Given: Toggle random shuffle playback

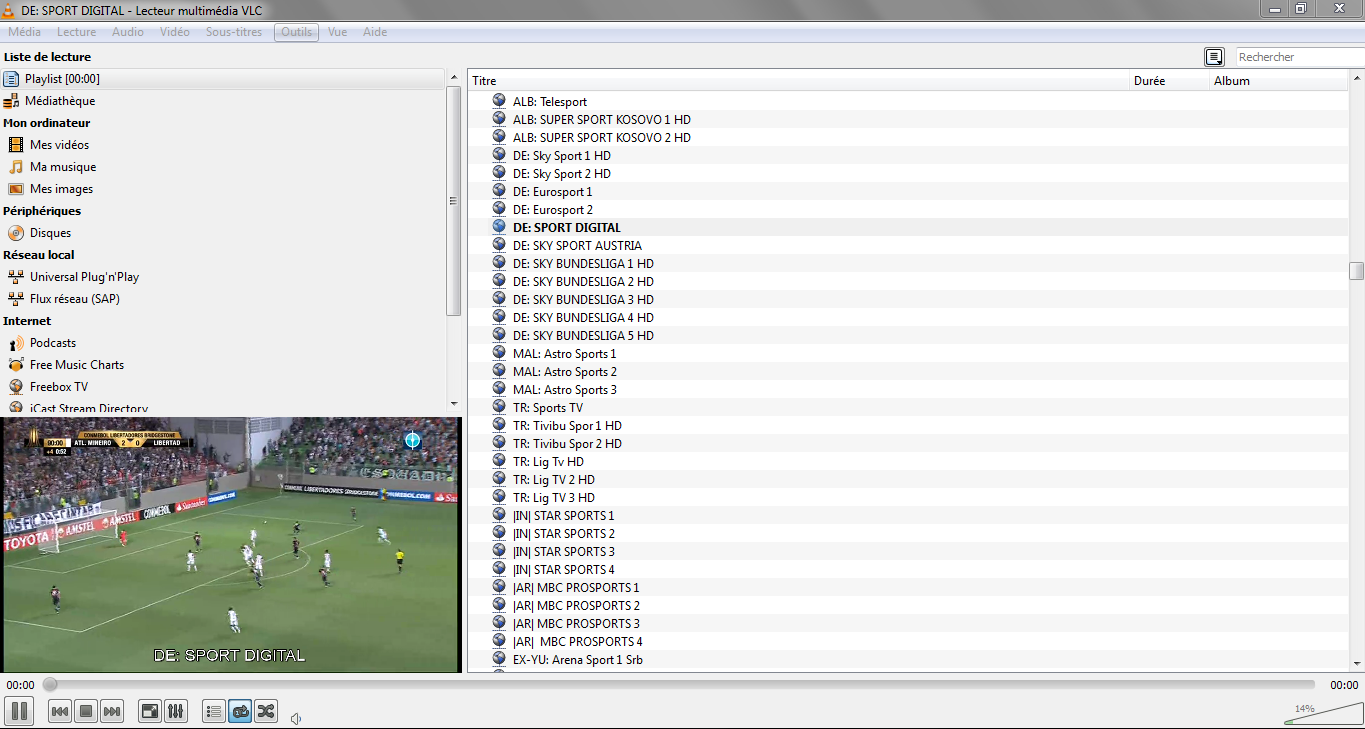Looking at the screenshot, I should 266,711.
